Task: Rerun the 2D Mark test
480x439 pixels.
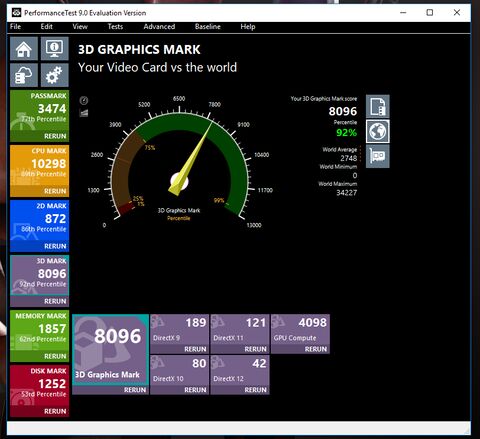Action: (x=55, y=246)
